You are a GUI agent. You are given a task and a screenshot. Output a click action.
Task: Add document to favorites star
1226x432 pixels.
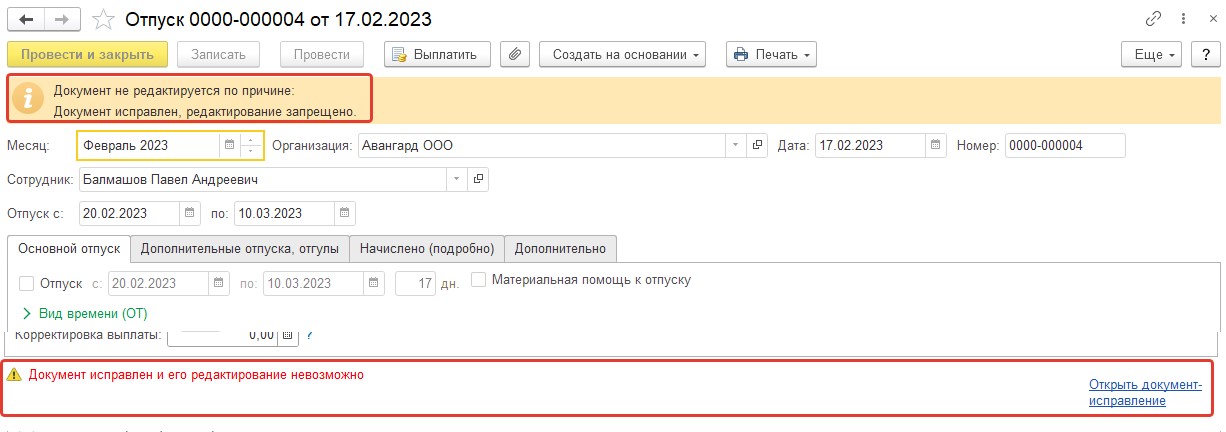(103, 19)
